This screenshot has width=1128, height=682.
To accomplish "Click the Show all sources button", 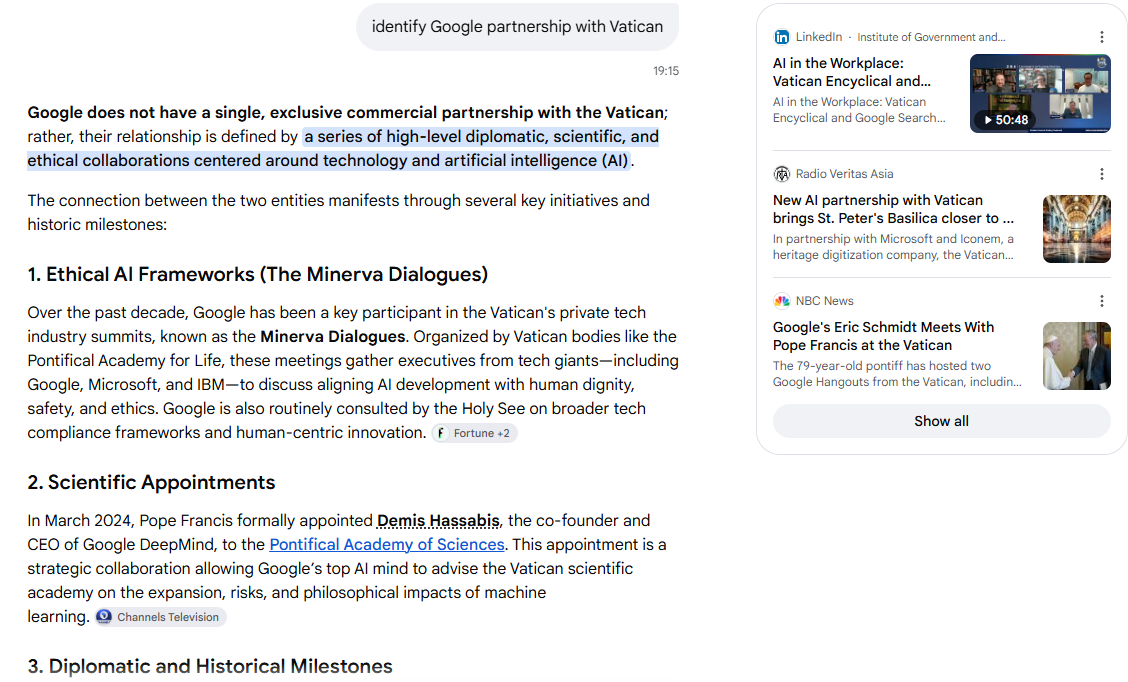I will point(941,422).
